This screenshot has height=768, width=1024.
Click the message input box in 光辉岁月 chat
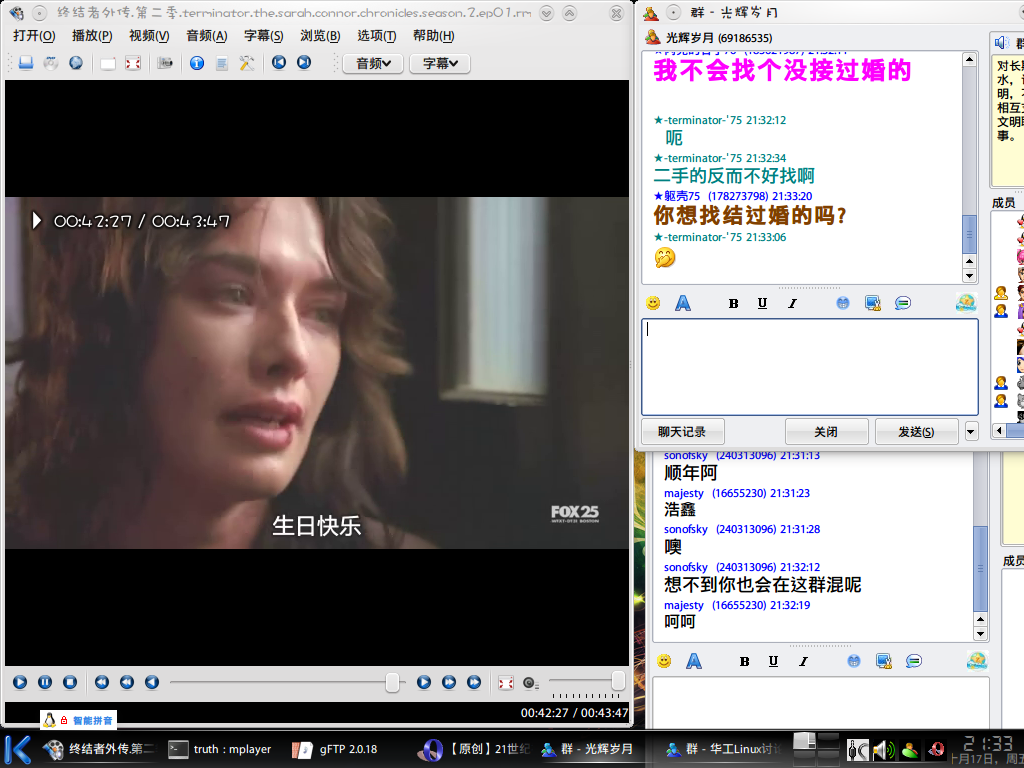pos(810,367)
